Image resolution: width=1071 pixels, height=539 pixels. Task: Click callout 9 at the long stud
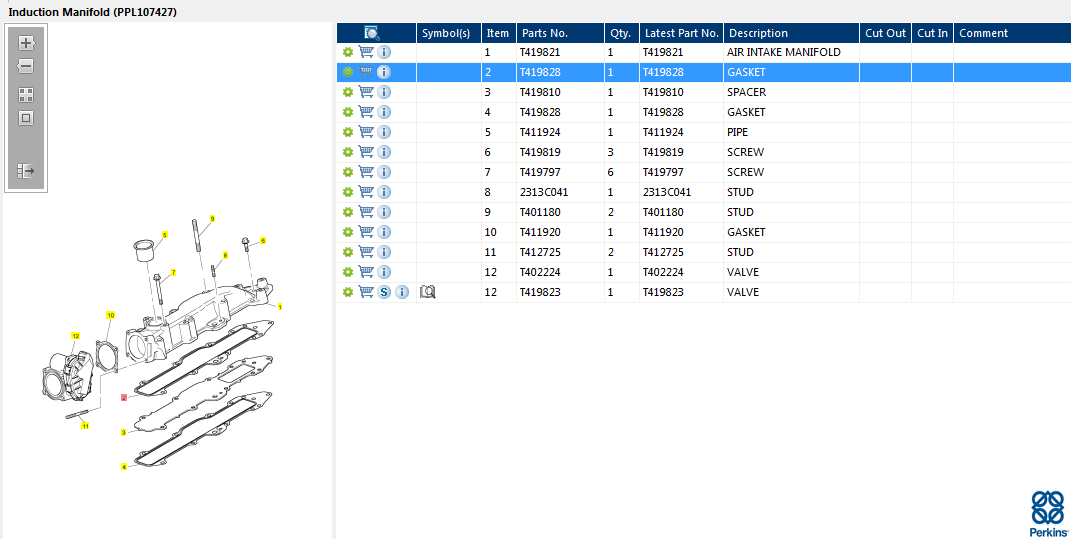click(x=212, y=219)
